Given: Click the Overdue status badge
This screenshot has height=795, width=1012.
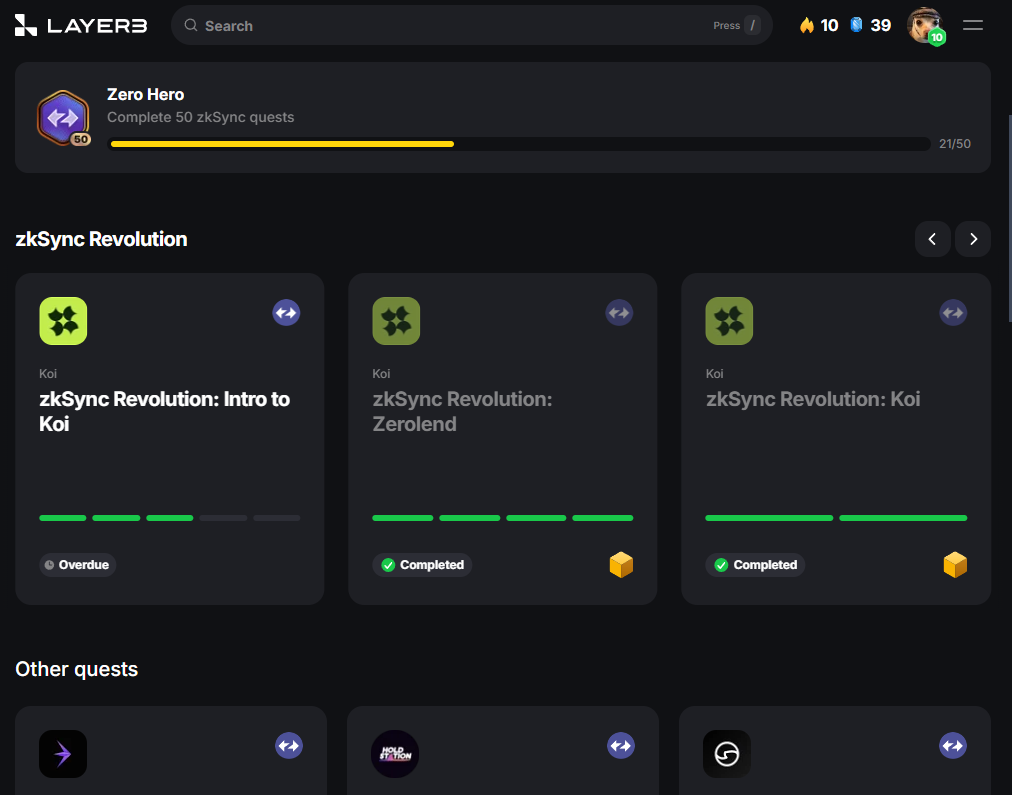Looking at the screenshot, I should (x=77, y=565).
